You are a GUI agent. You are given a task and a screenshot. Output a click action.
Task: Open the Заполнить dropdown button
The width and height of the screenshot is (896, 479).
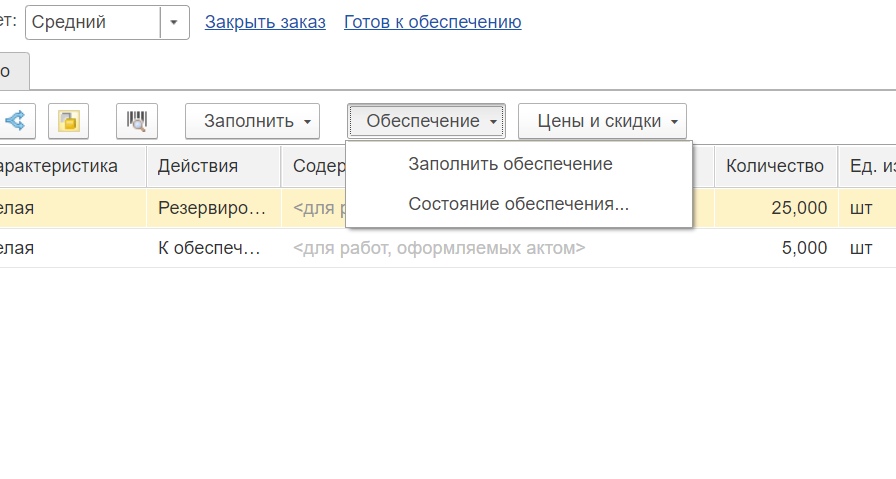point(252,121)
